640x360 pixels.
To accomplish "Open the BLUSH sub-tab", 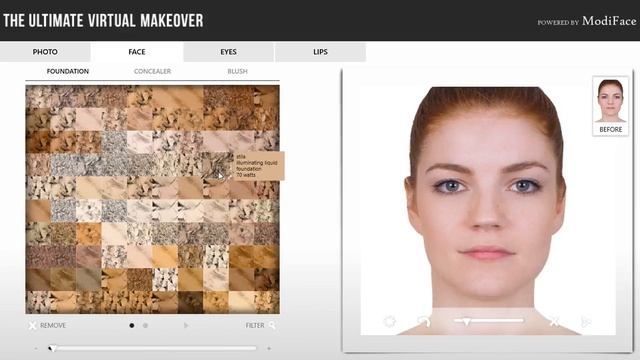I will [238, 71].
